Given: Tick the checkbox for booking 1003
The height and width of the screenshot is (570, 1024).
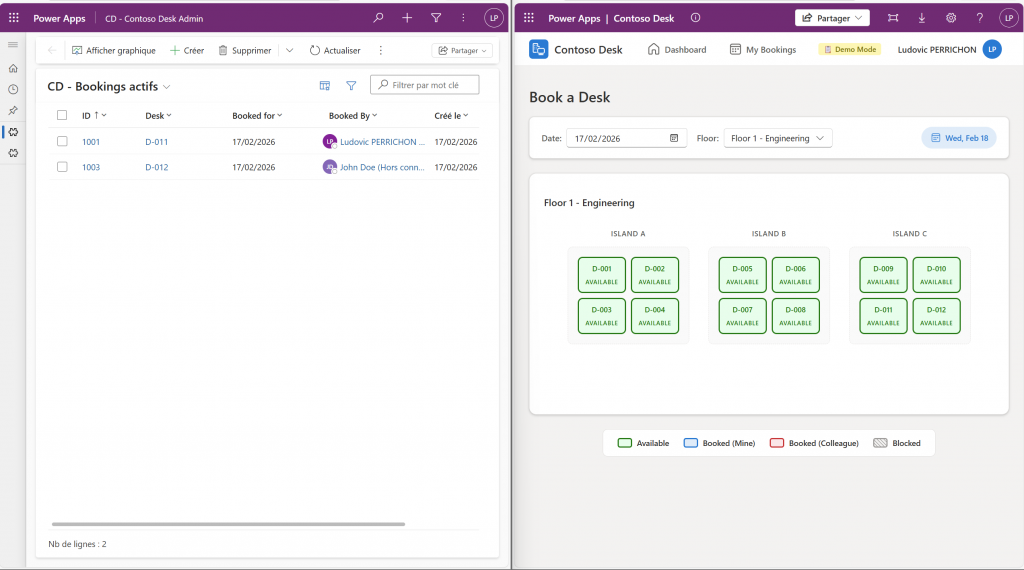Looking at the screenshot, I should coord(62,167).
